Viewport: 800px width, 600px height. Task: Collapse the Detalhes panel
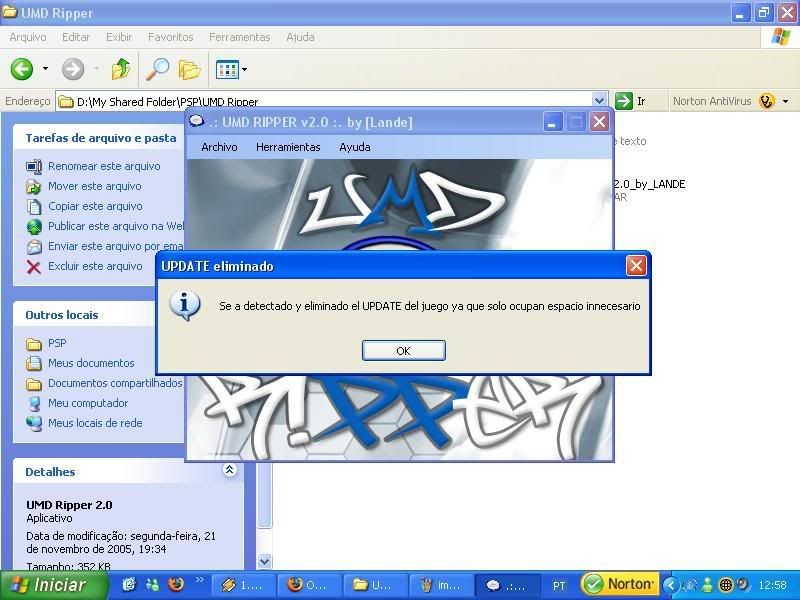pos(230,470)
